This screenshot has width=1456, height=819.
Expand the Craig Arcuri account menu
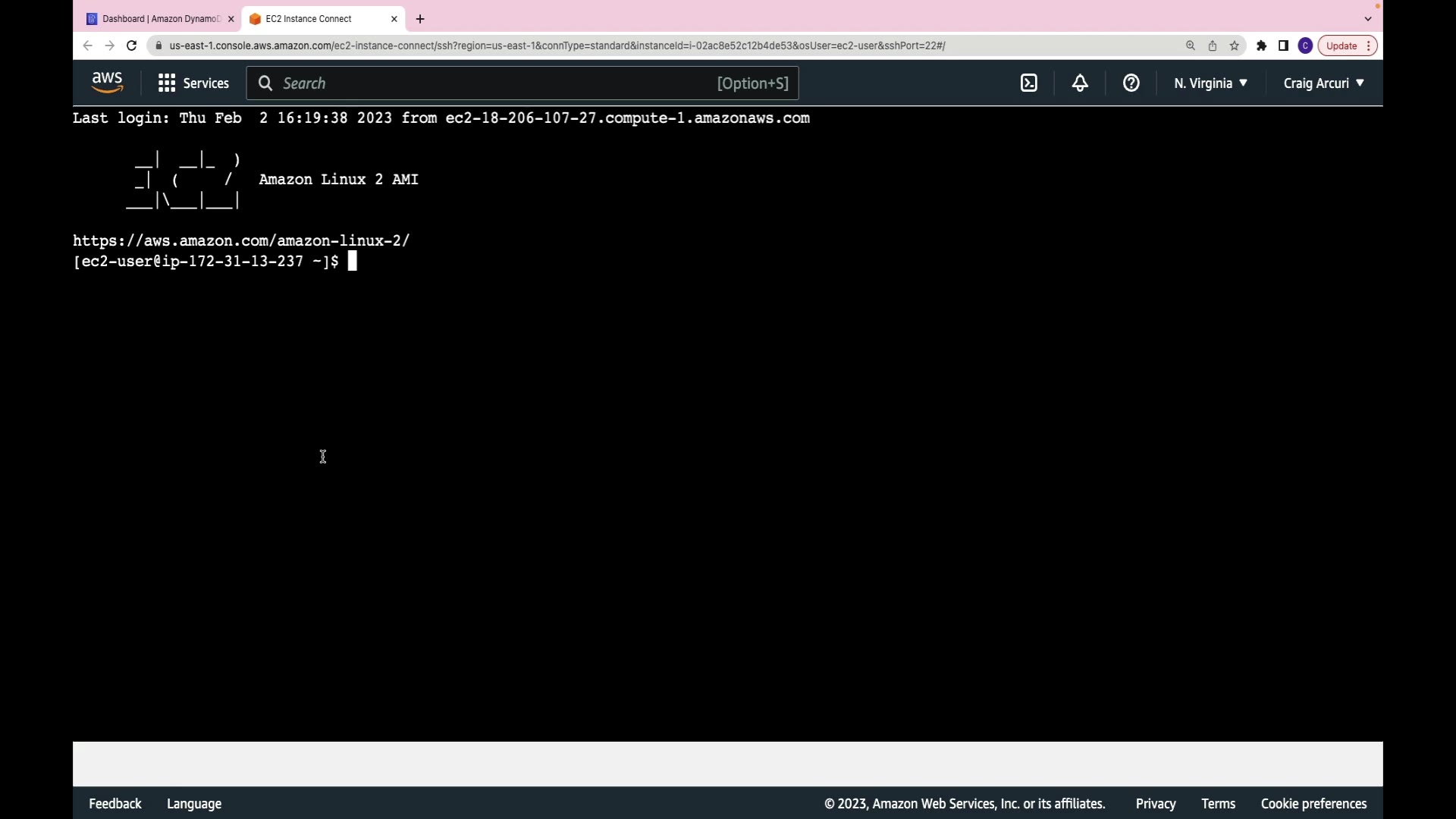[x=1323, y=83]
